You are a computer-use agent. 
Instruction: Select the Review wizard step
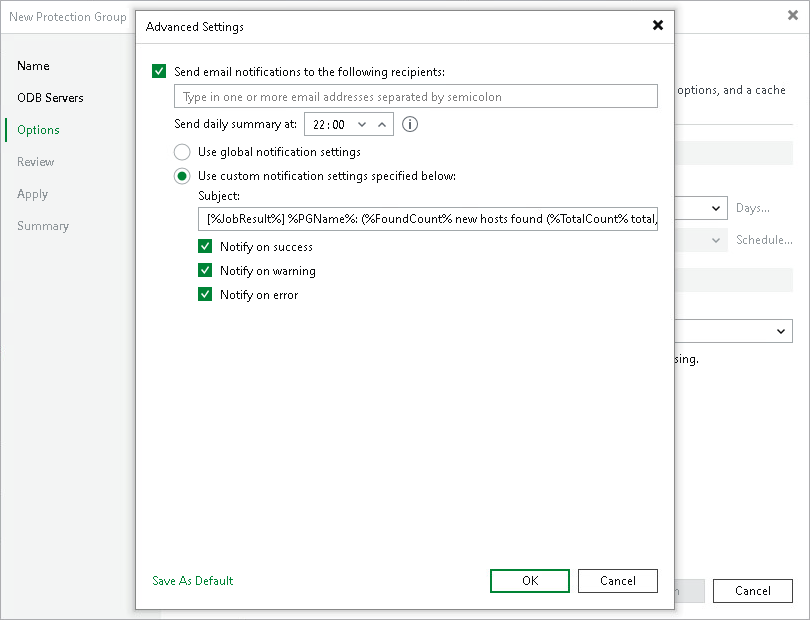point(36,162)
